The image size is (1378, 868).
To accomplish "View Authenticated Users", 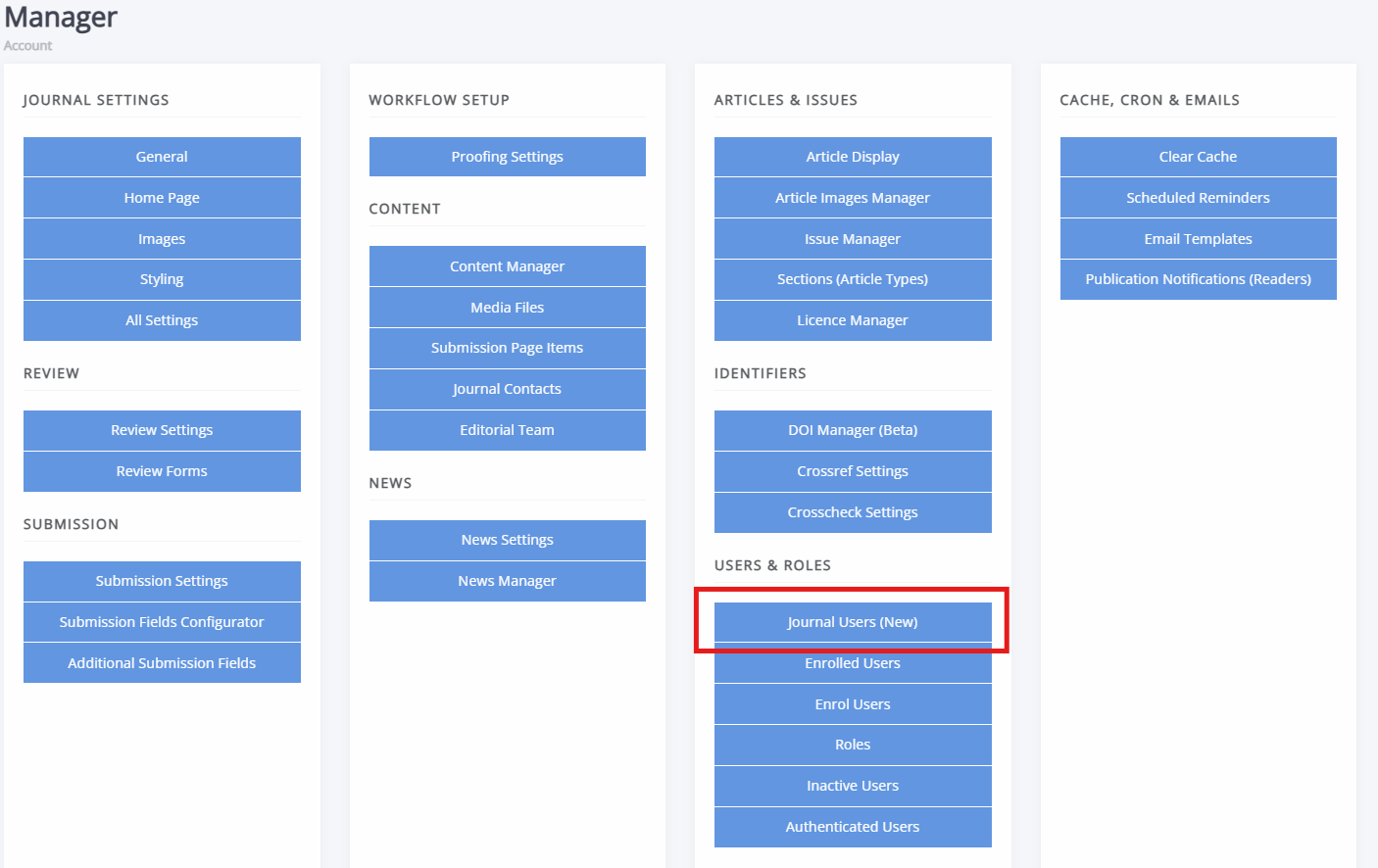I will 853,827.
